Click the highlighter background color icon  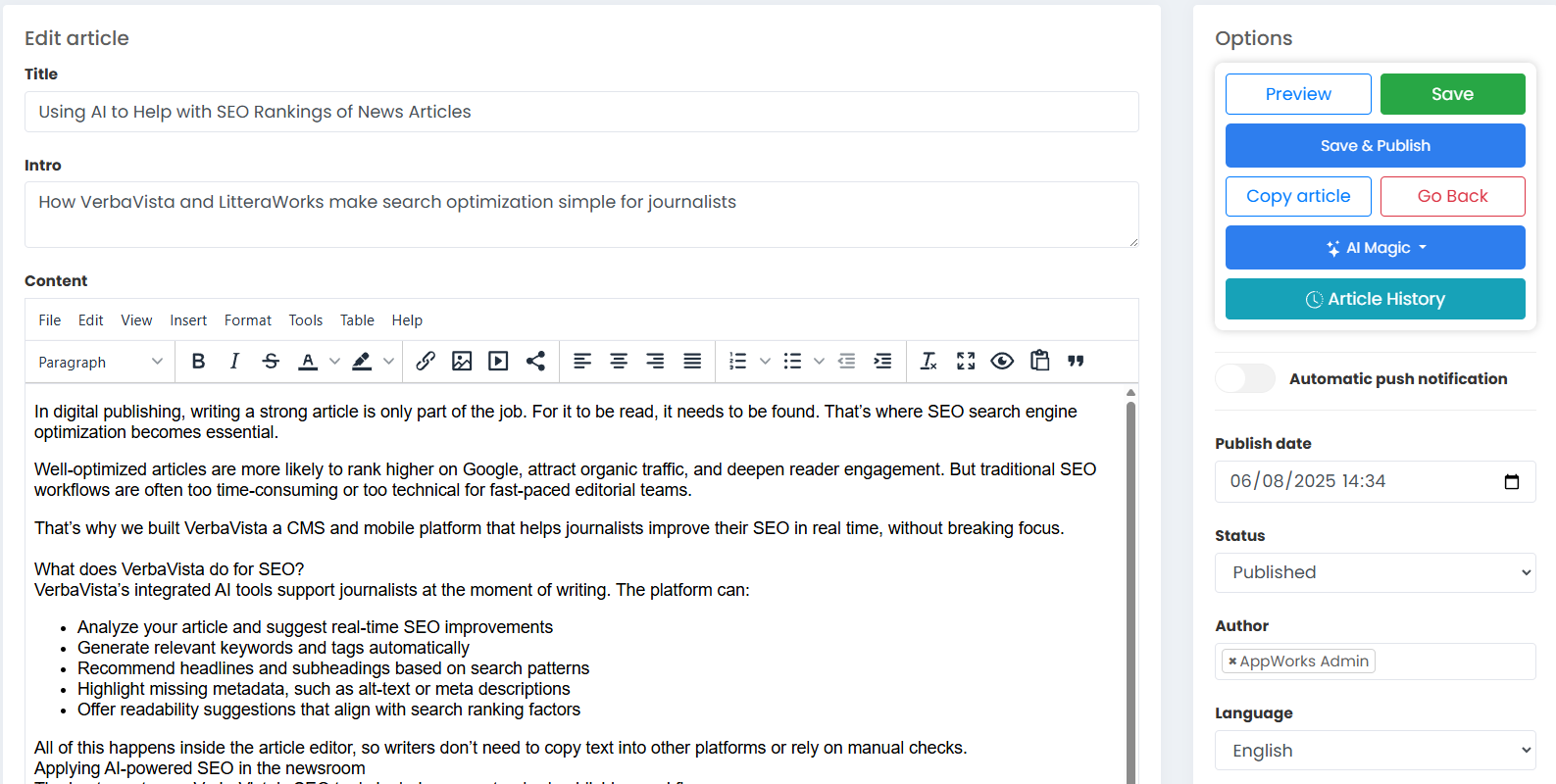click(362, 362)
